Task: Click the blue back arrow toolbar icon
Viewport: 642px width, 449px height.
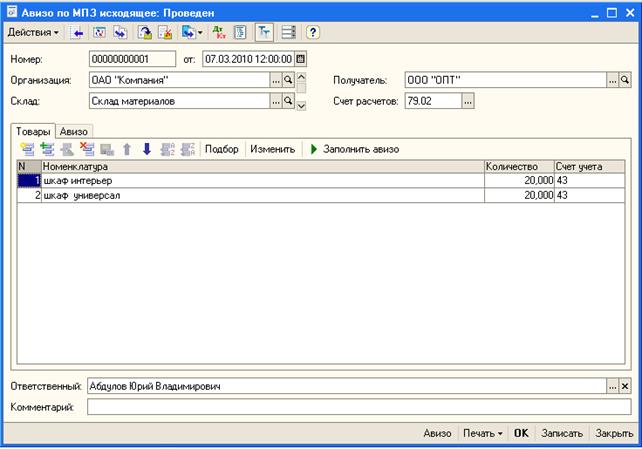Action: click(x=77, y=33)
